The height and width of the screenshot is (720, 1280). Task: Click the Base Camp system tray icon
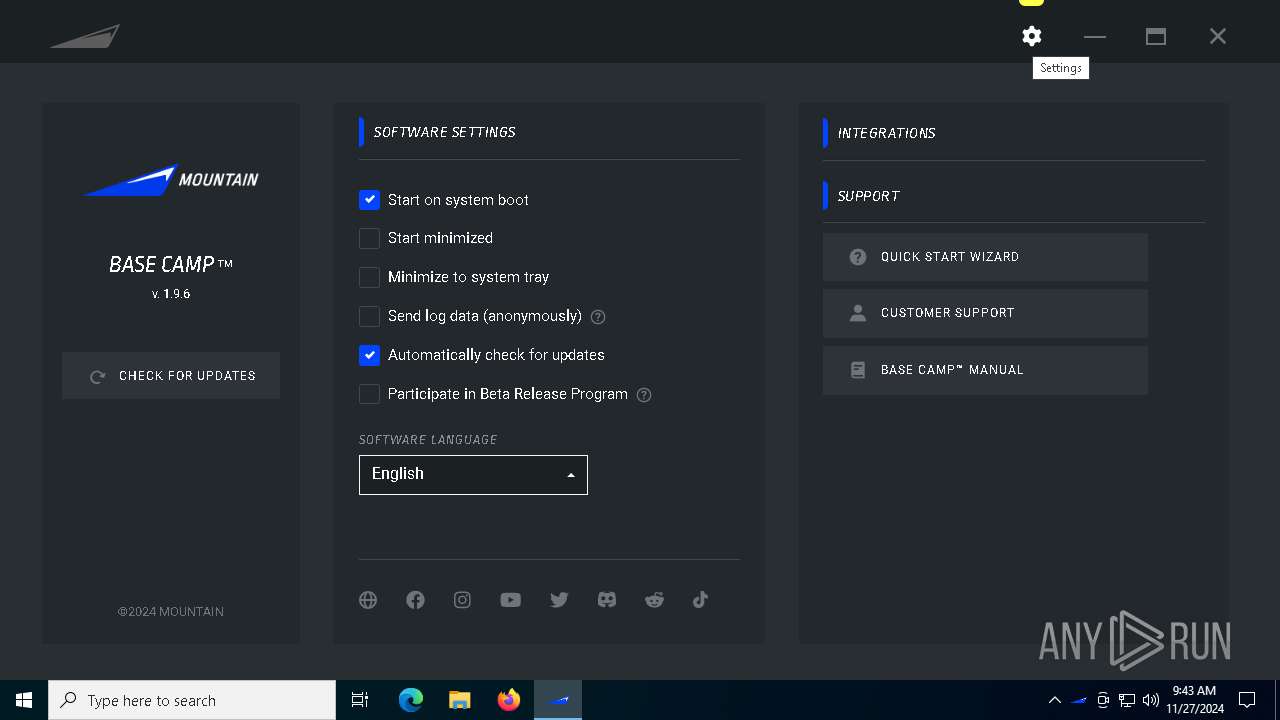[x=1079, y=700]
